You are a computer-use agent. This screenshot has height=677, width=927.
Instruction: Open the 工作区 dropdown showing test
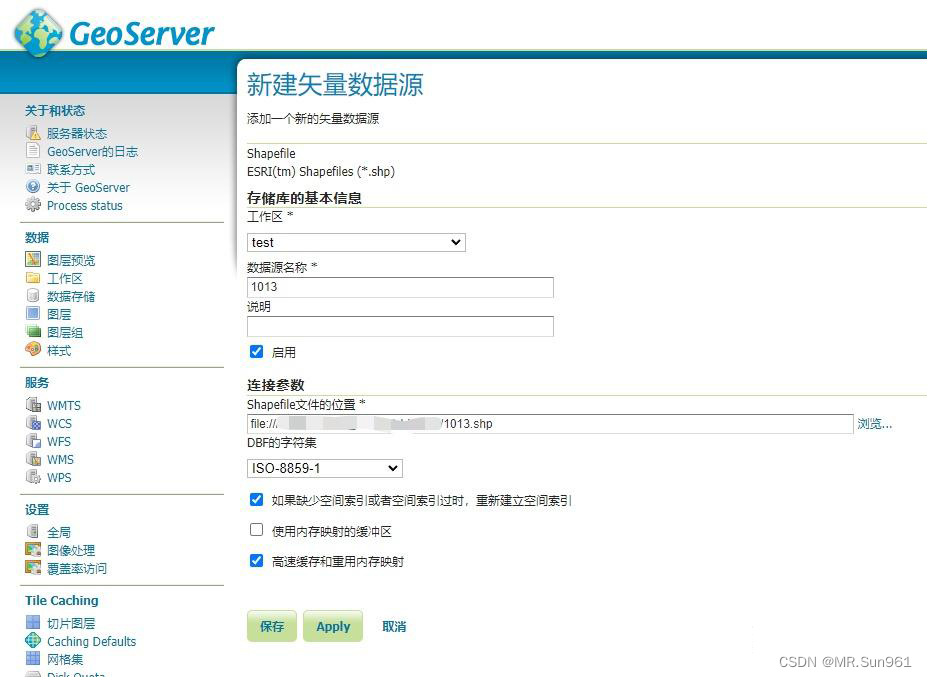355,242
